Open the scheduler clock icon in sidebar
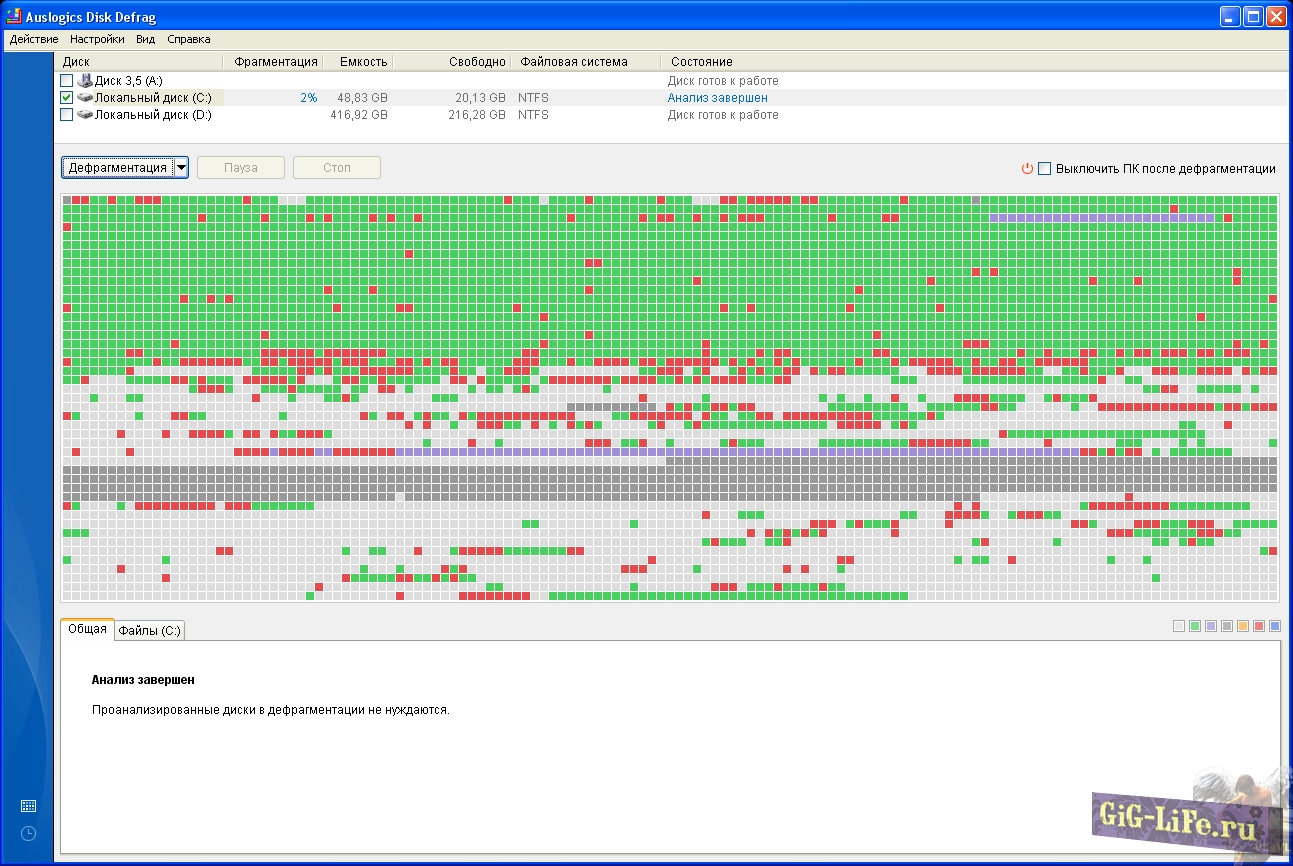This screenshot has width=1293, height=866. tap(28, 833)
